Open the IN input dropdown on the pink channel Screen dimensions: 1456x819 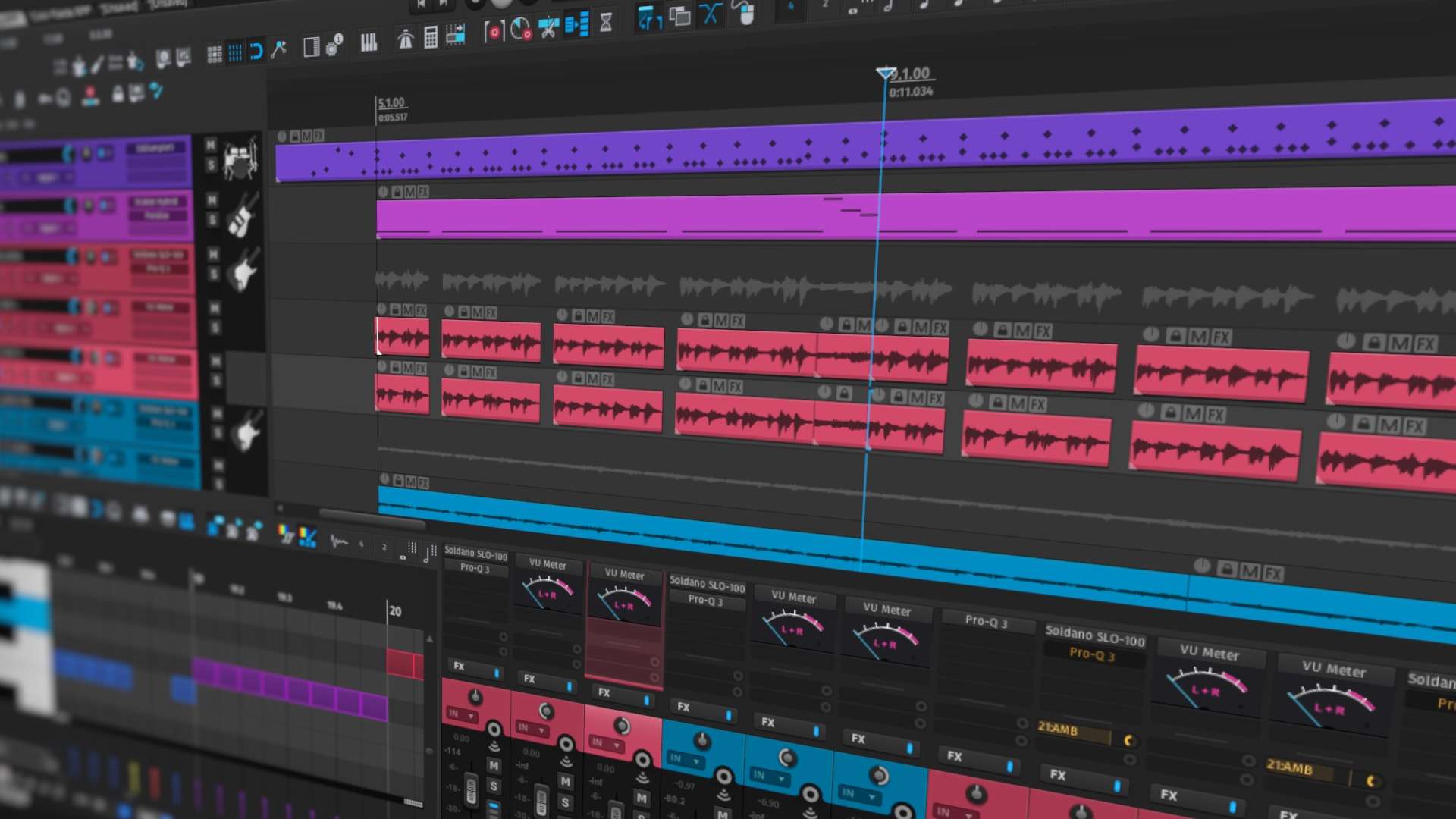click(x=460, y=713)
